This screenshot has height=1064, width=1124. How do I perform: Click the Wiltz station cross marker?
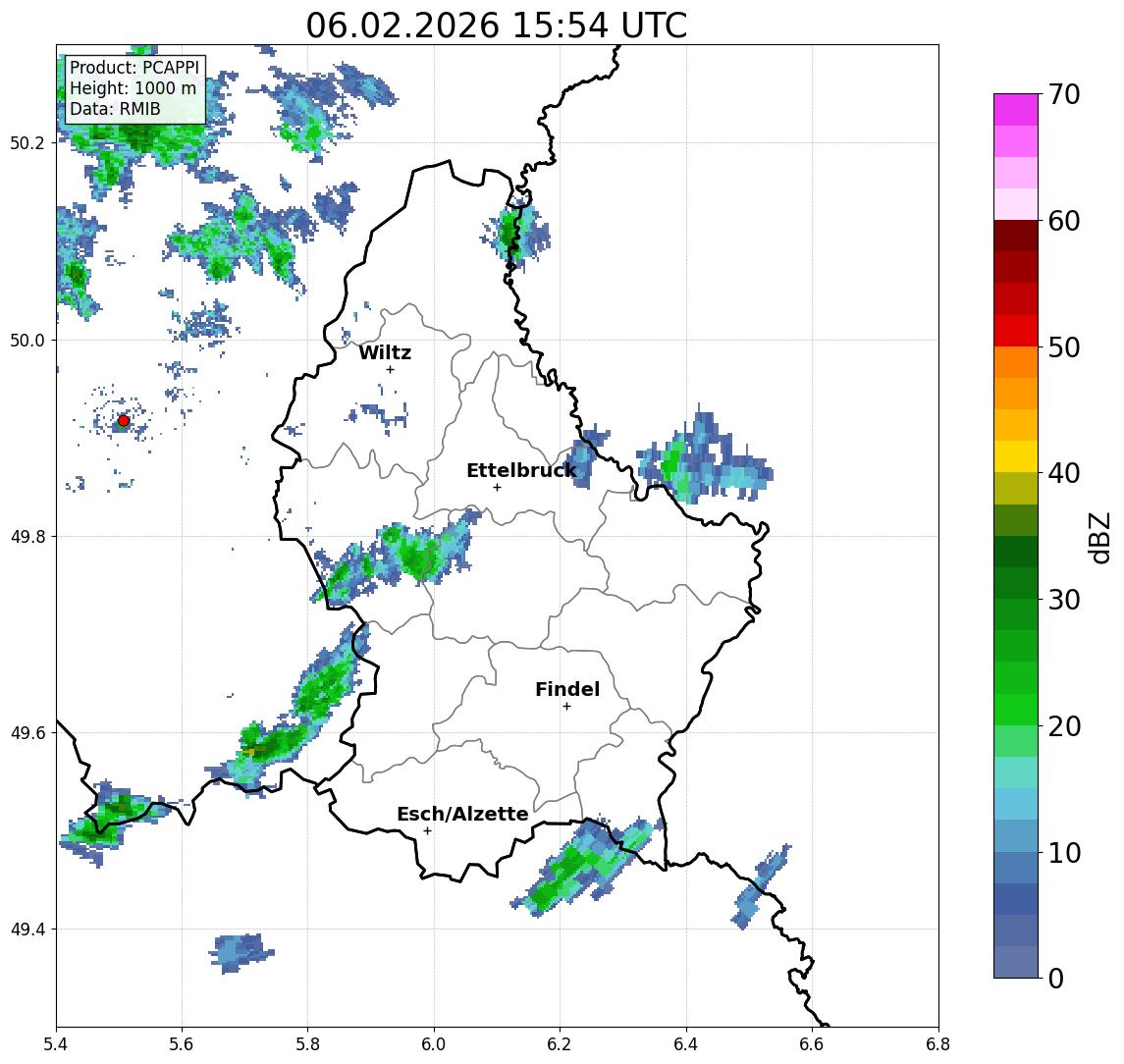390,369
